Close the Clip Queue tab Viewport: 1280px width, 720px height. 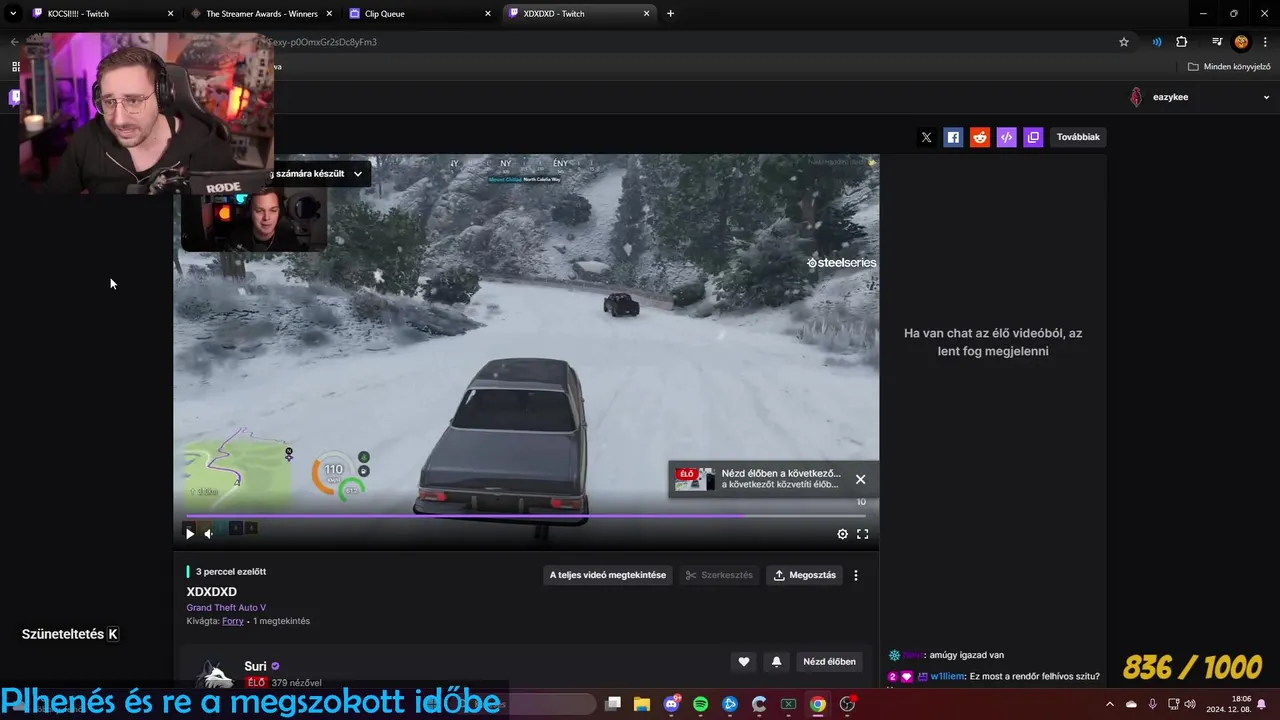[488, 14]
